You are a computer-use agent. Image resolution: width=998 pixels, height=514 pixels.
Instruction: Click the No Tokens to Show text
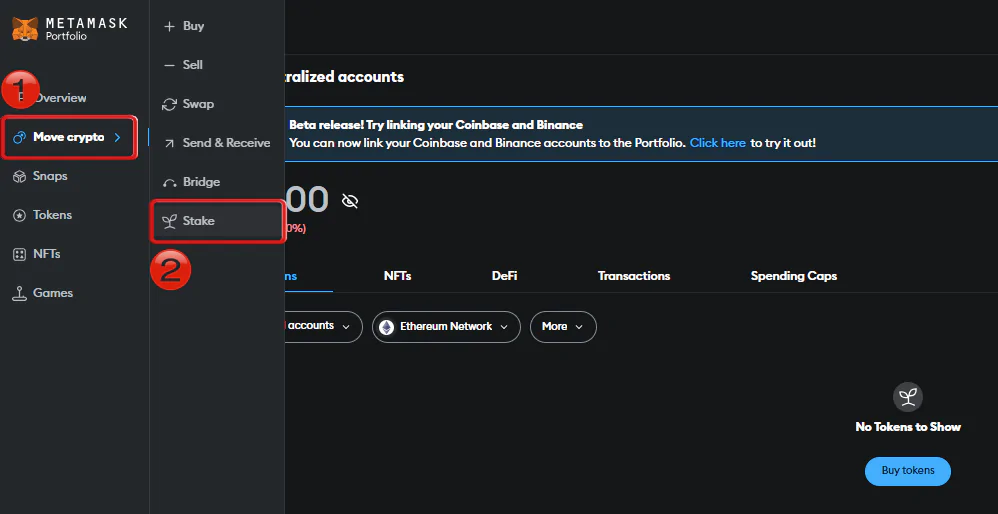[908, 427]
